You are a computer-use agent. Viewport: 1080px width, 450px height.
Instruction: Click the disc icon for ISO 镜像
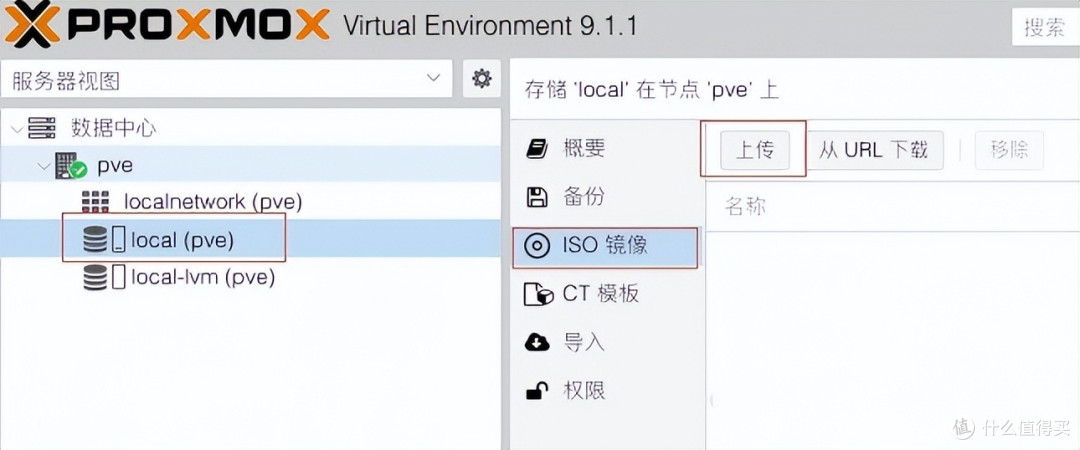(x=537, y=245)
